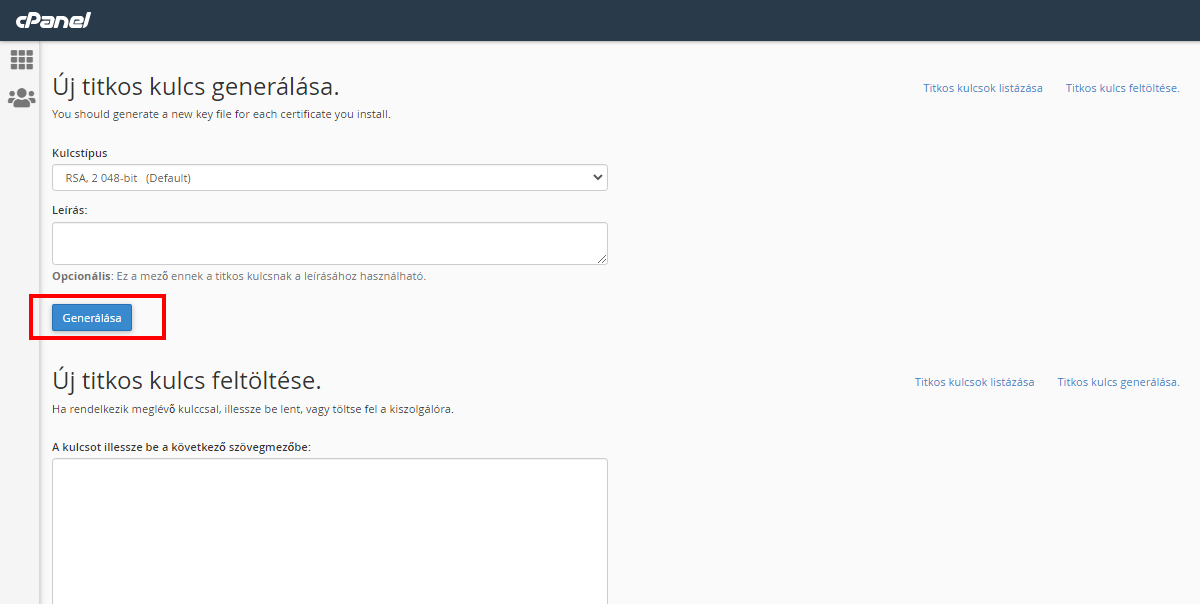The width and height of the screenshot is (1200, 604).
Task: Click the lower Titkos kulcsok listázása link
Action: pyautogui.click(x=974, y=382)
